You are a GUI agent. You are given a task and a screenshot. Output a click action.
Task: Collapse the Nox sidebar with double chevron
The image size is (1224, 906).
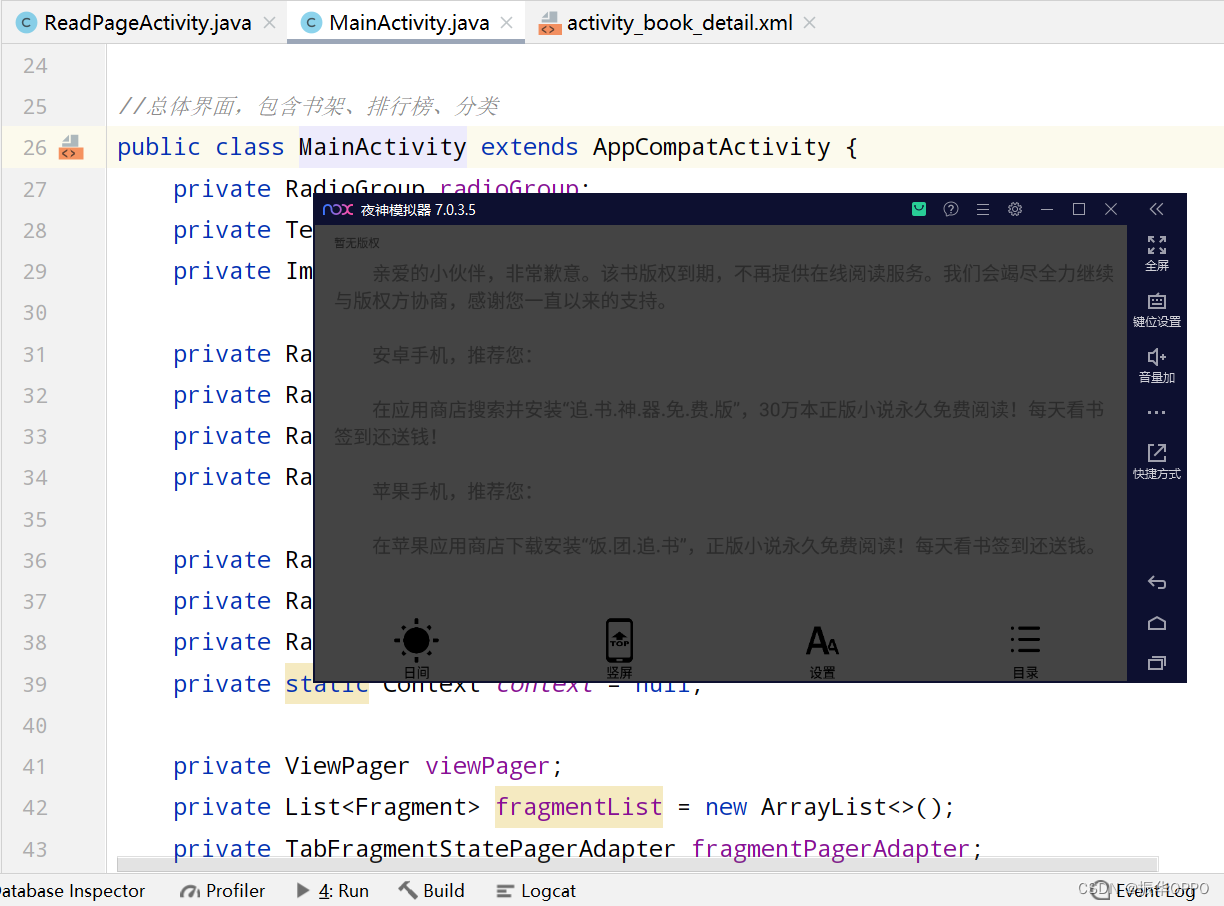click(x=1157, y=209)
